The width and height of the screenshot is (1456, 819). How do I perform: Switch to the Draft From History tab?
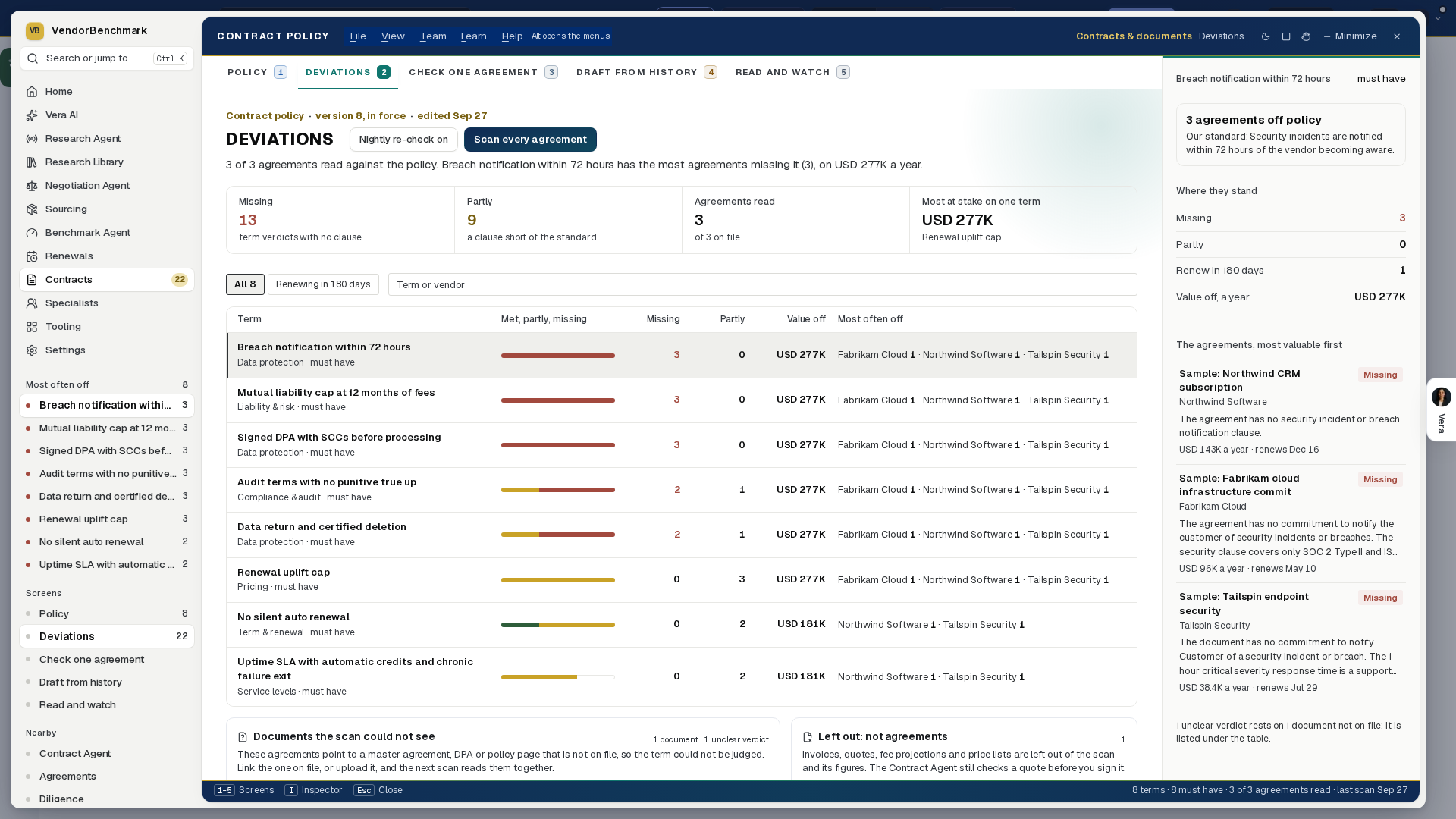(x=646, y=72)
